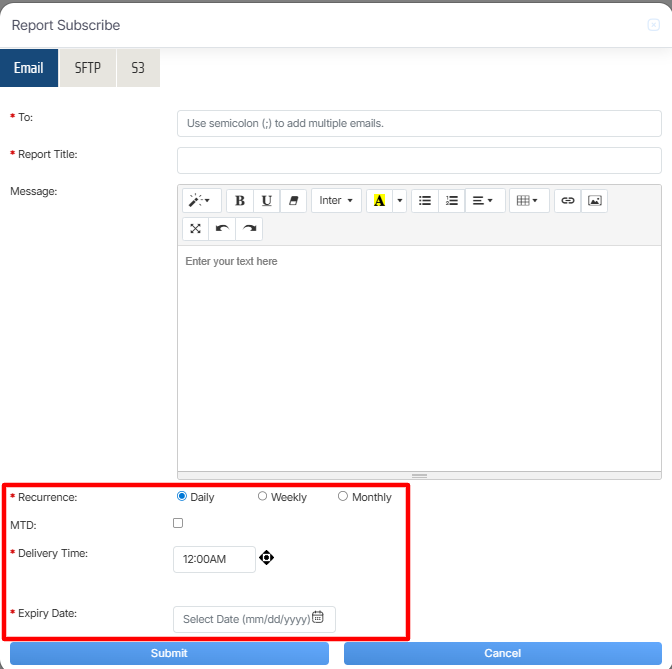The width and height of the screenshot is (672, 669).
Task: Select the Daily recurrence option
Action: [182, 496]
